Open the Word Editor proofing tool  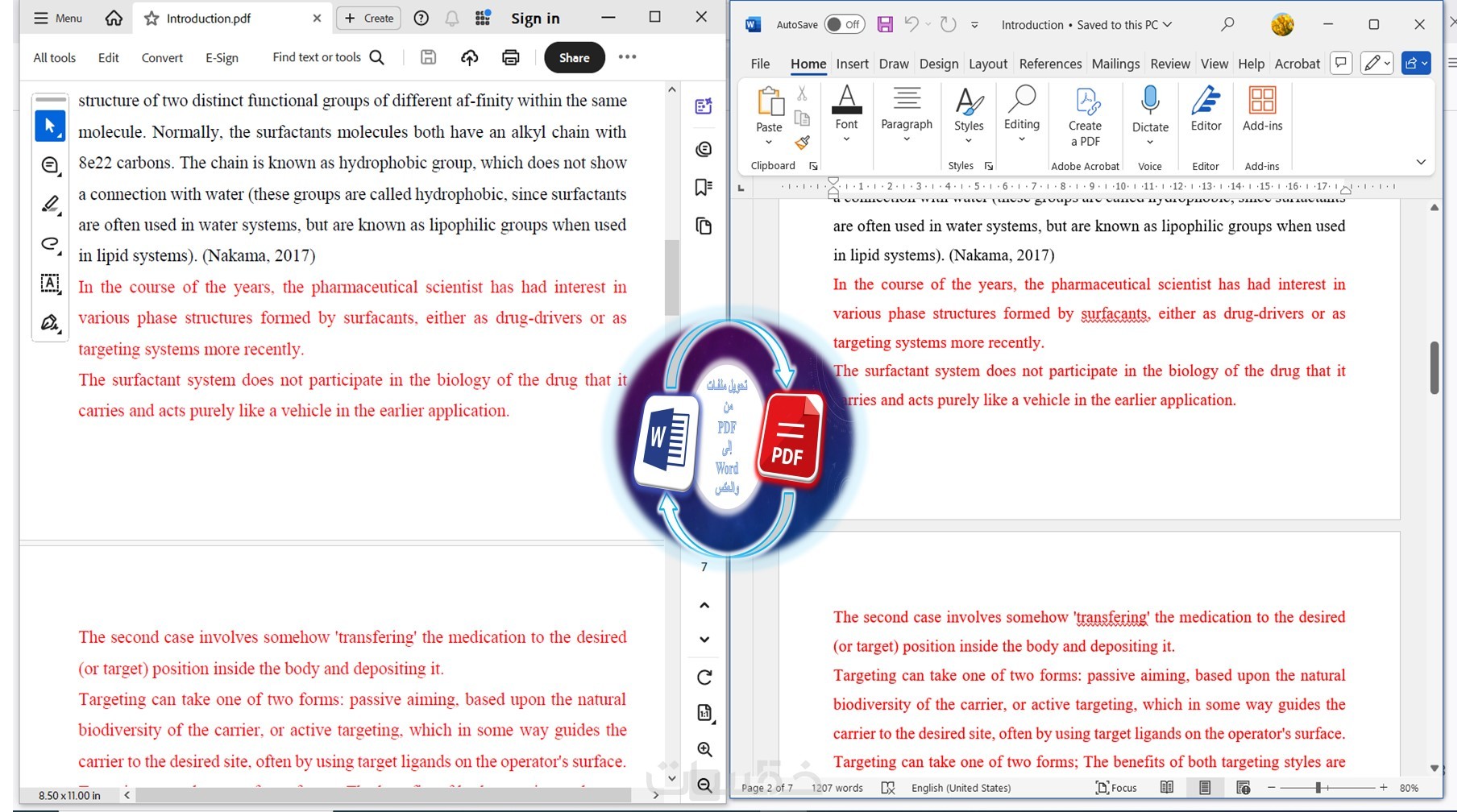(x=1206, y=109)
